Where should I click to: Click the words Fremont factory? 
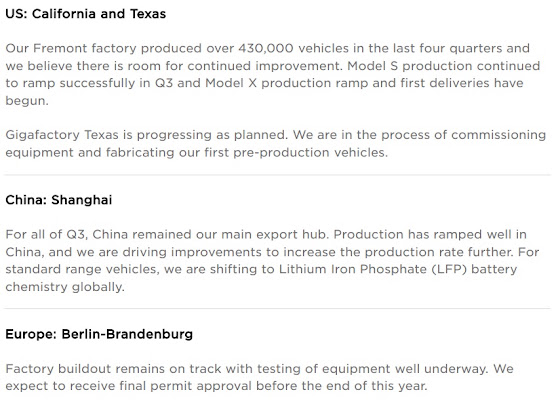point(85,48)
